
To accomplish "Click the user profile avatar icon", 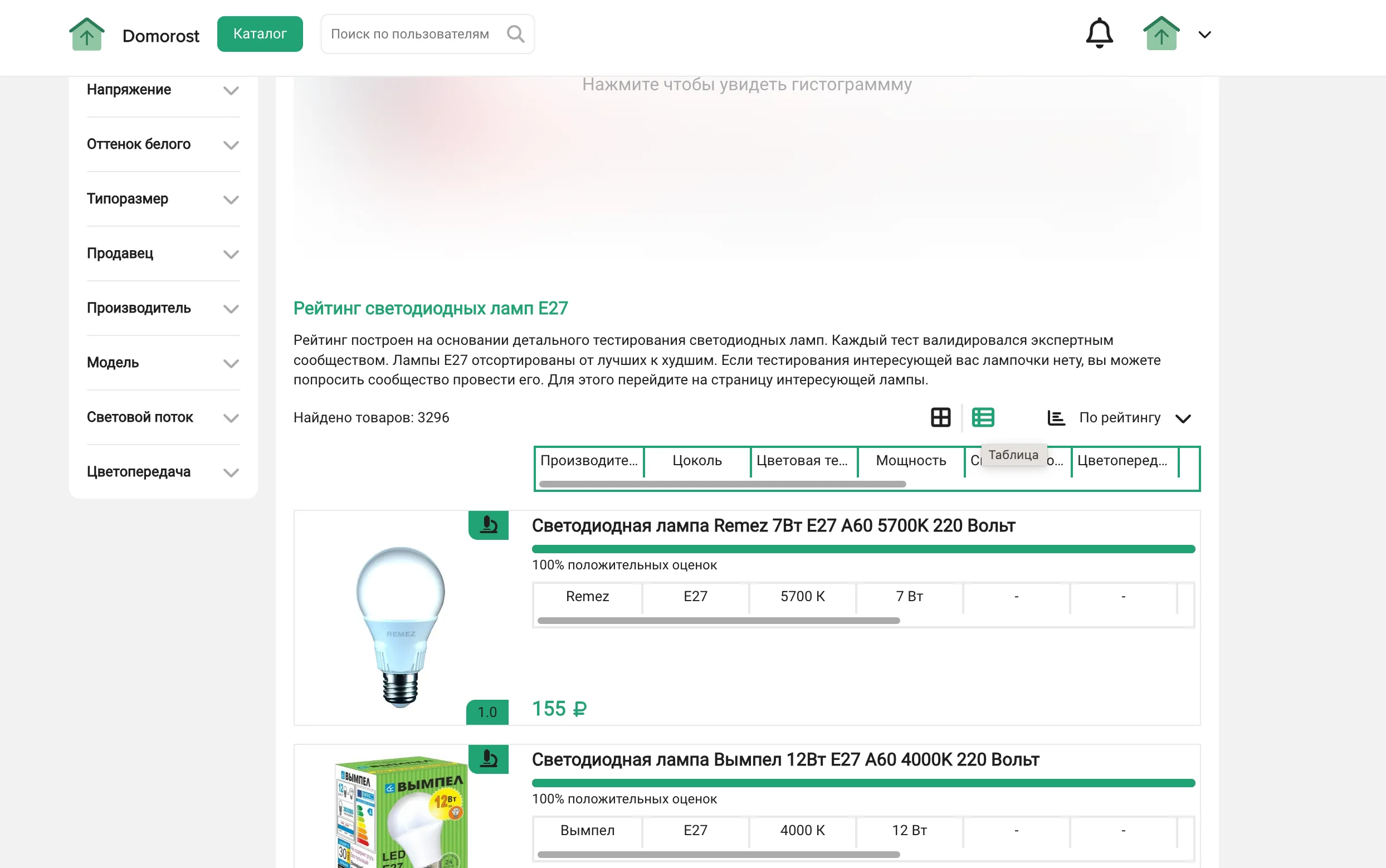I will coord(1160,35).
